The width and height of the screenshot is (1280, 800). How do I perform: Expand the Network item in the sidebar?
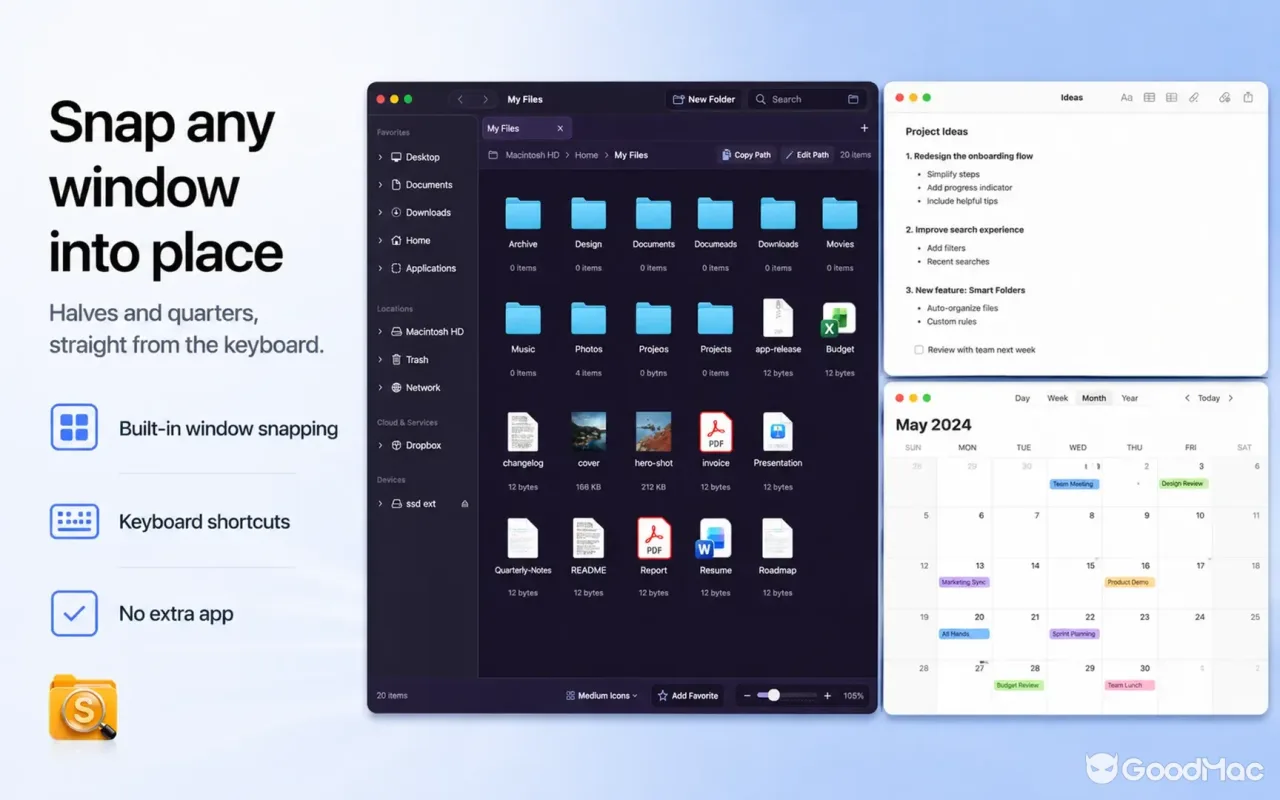(x=381, y=388)
